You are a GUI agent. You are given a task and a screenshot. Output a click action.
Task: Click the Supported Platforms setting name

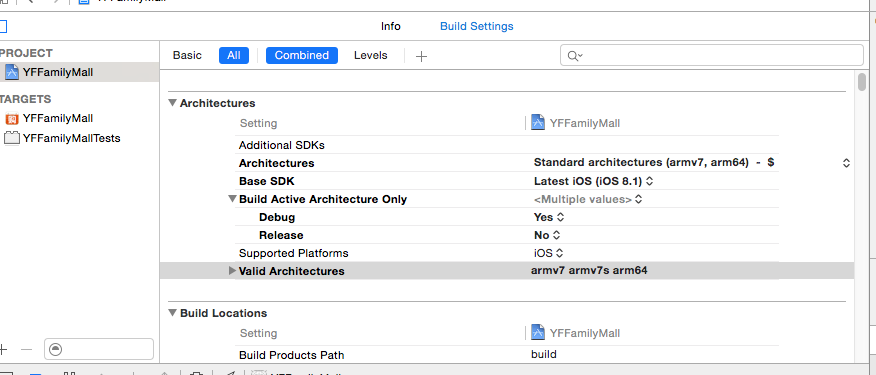293,253
